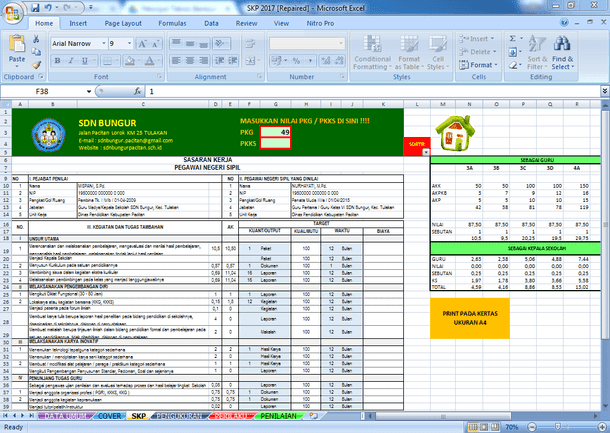Screen dimensions: 610x433
Task: Switch to the Data tab
Action: (211, 23)
